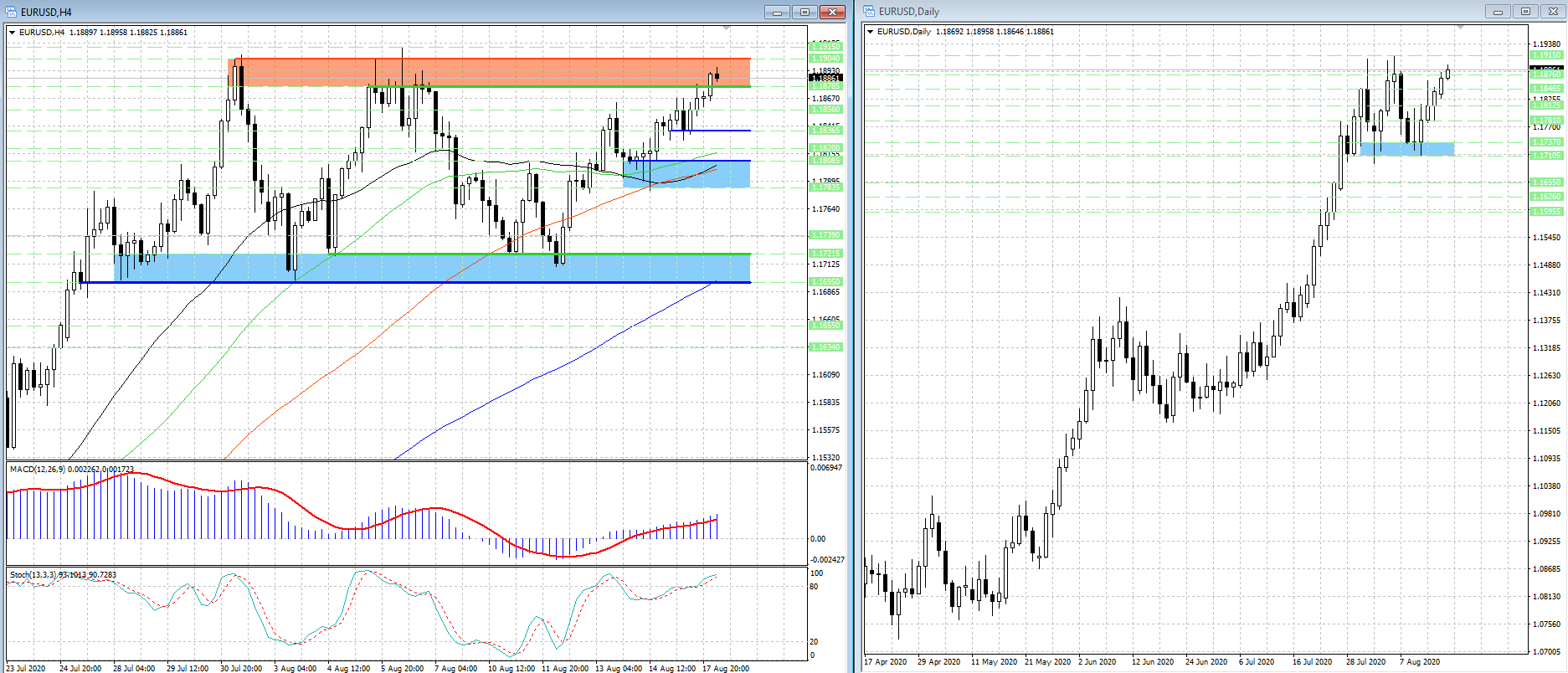Select the orange resistance zone rectangle

[x=502, y=72]
